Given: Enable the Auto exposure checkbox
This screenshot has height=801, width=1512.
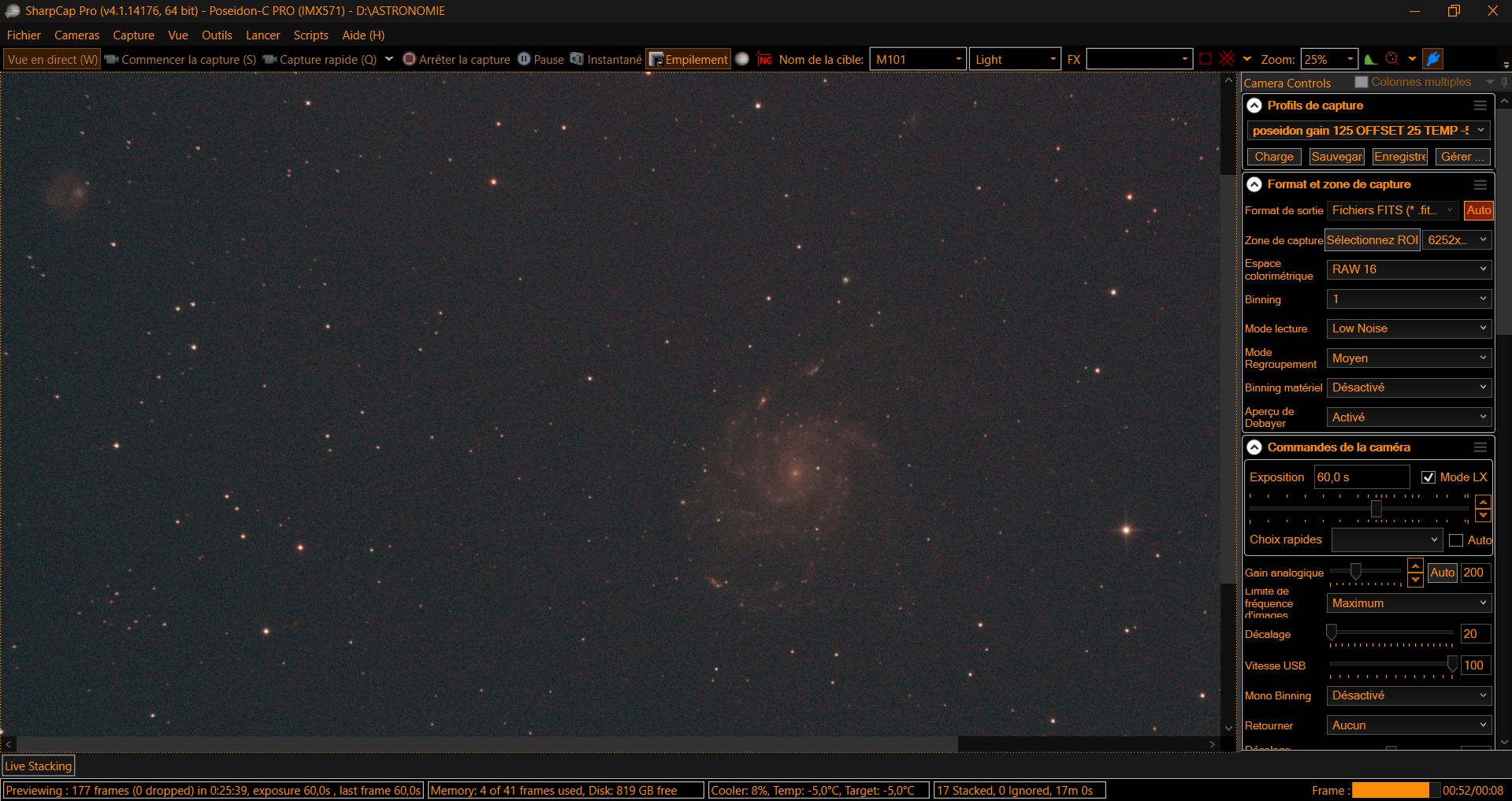Looking at the screenshot, I should coord(1456,540).
